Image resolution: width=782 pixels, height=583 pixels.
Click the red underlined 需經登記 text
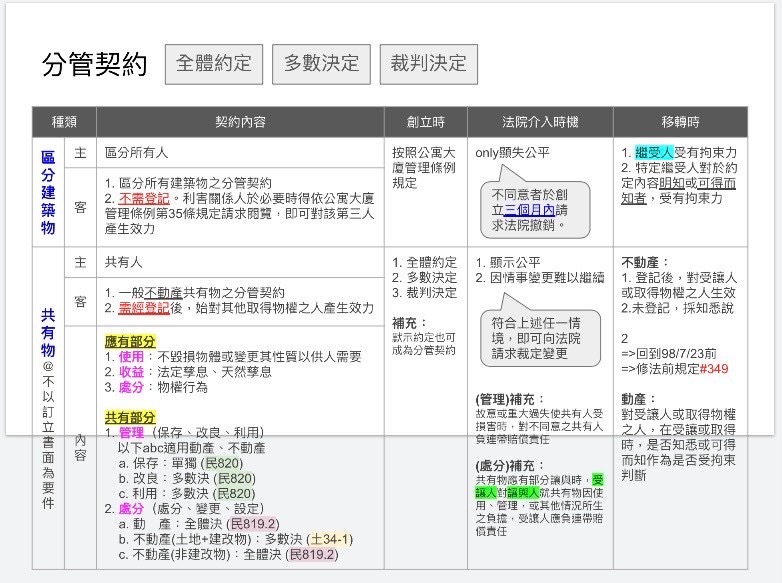point(144,308)
